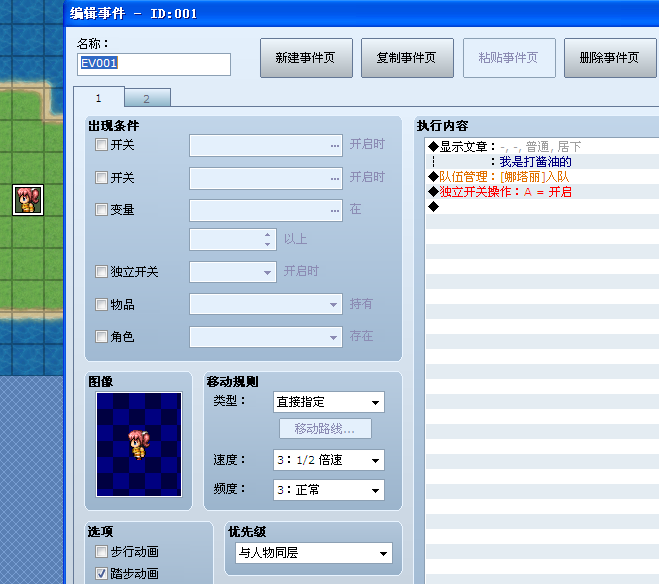The width and height of the screenshot is (659, 584).
Task: Select event page tab 1
Action: pyautogui.click(x=99, y=97)
